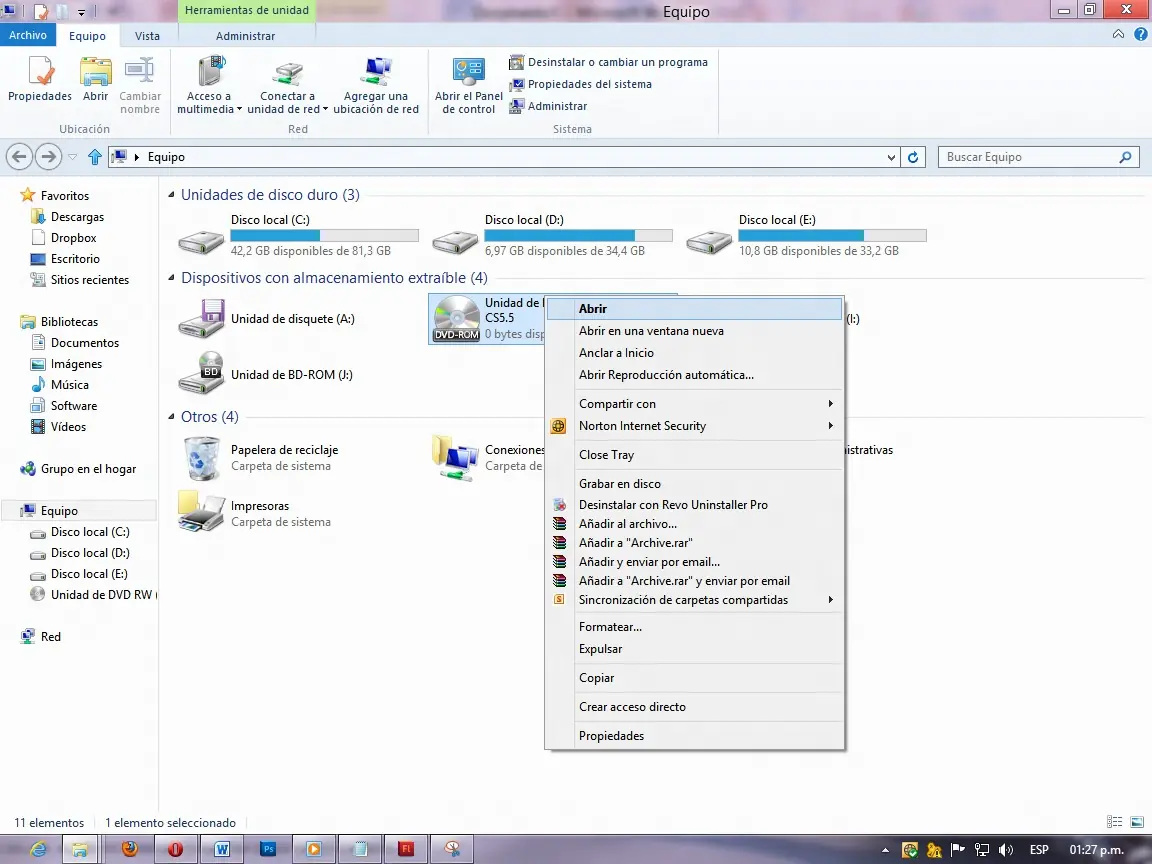1152x864 pixels.
Task: Choose Copiar from the context menu
Action: 694,677
